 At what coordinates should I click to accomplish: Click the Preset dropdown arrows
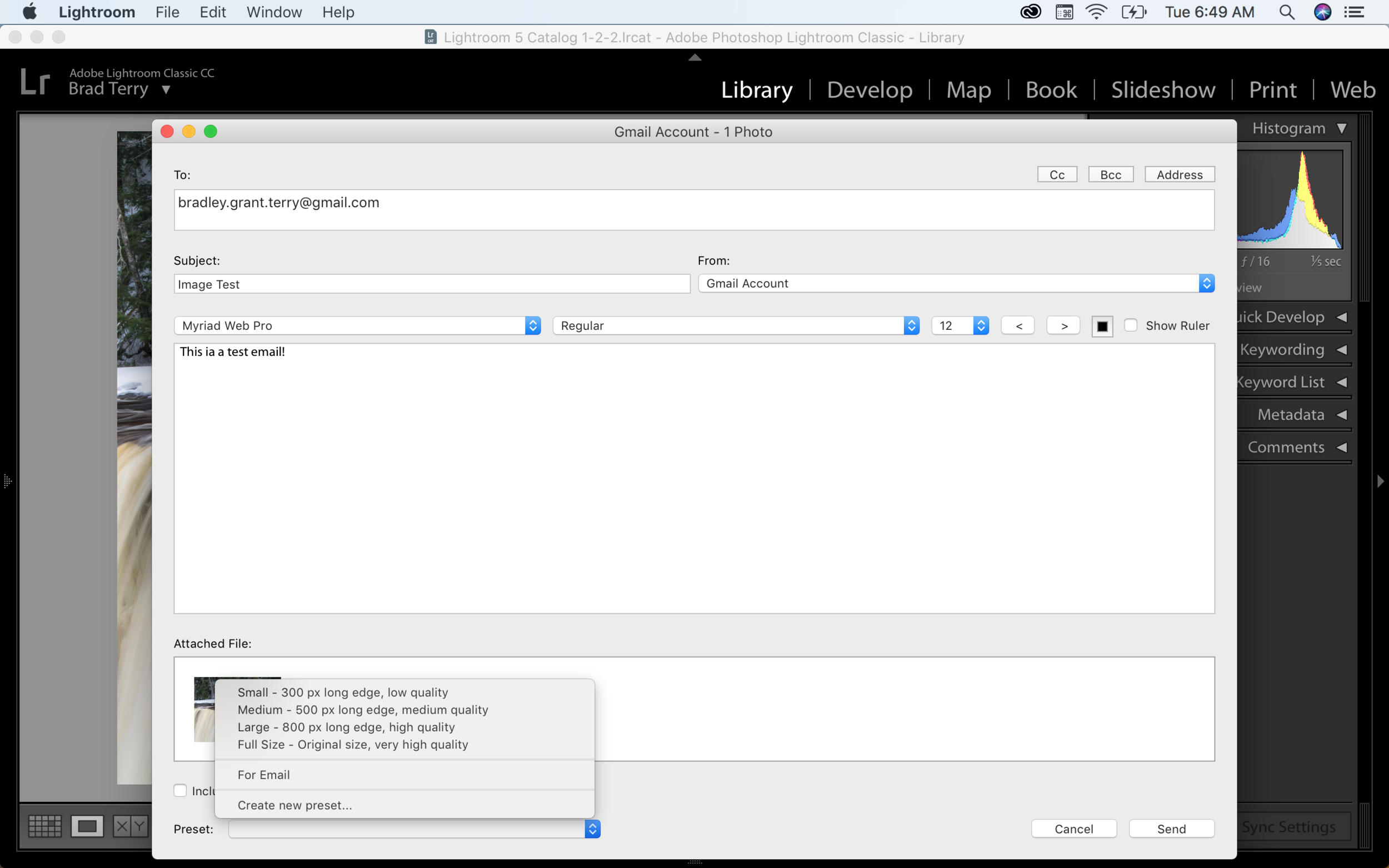coord(593,829)
